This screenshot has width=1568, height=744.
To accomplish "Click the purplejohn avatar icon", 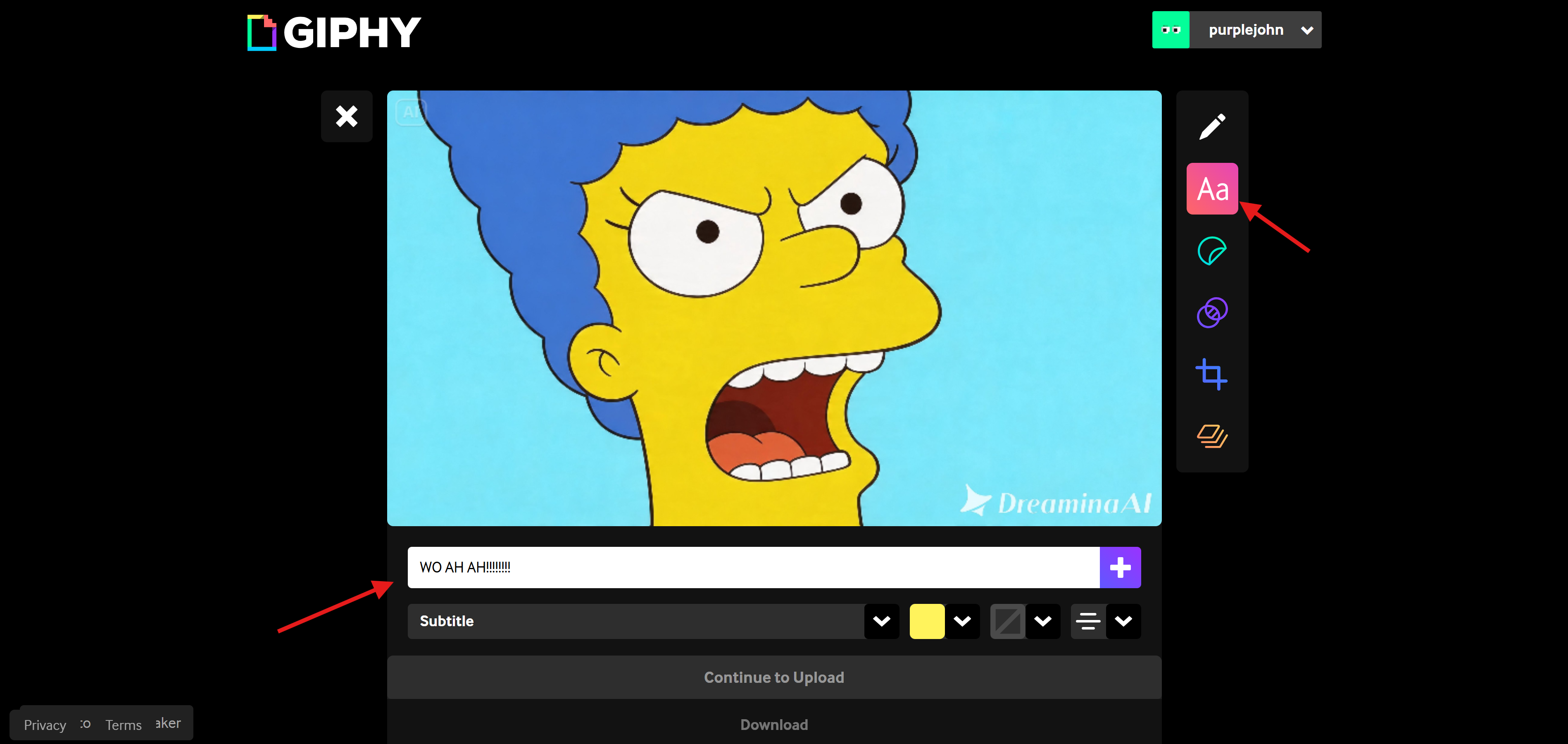I will (x=1171, y=30).
